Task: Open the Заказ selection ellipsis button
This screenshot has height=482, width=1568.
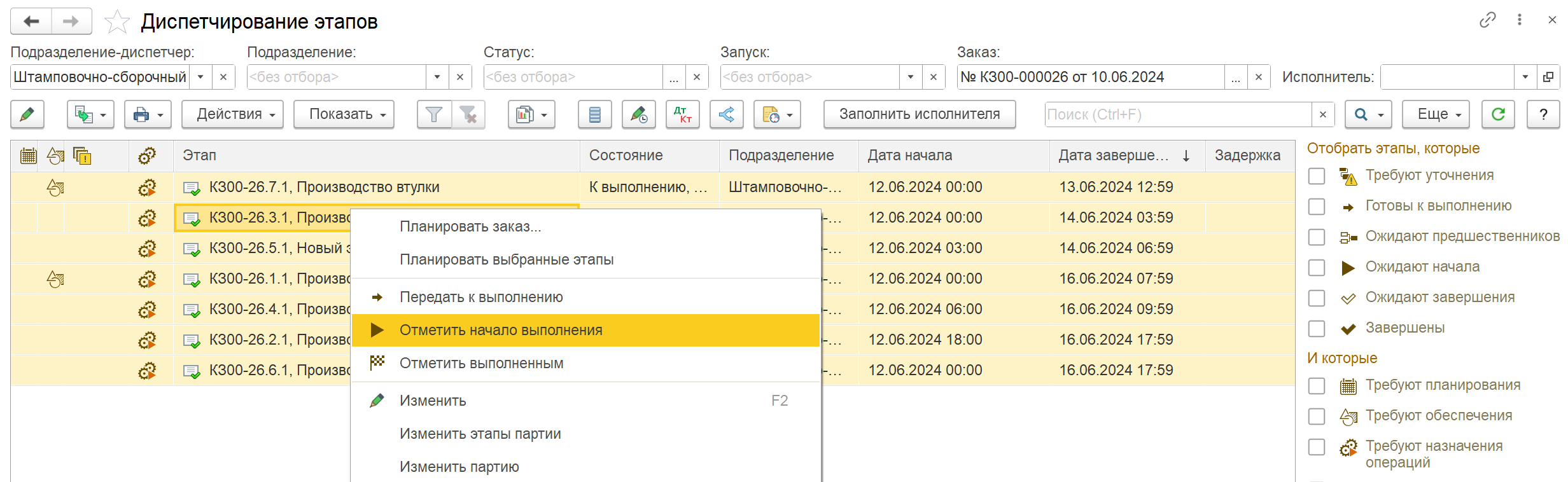Action: tap(1236, 77)
